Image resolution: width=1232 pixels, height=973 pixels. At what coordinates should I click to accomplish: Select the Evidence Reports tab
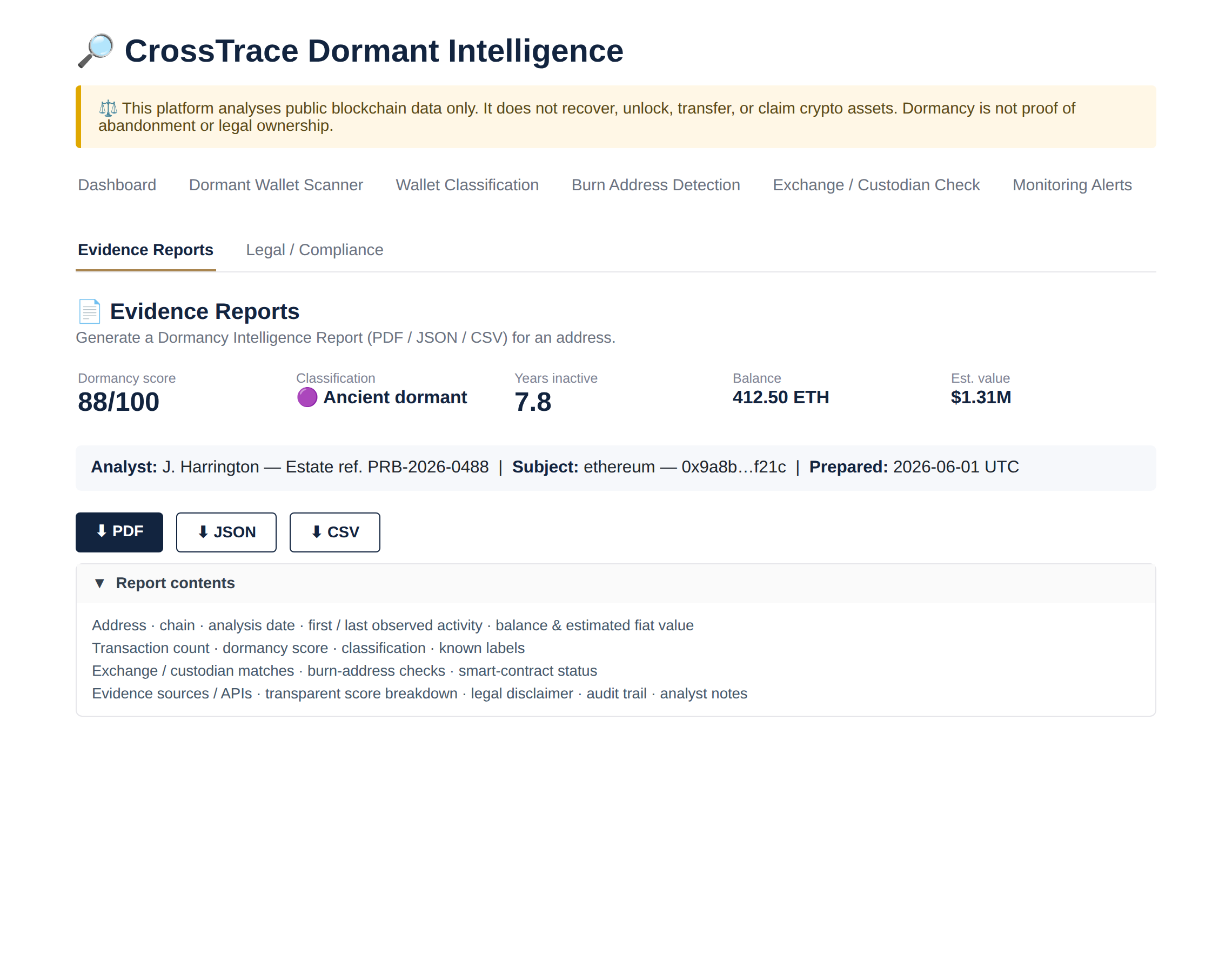[146, 250]
